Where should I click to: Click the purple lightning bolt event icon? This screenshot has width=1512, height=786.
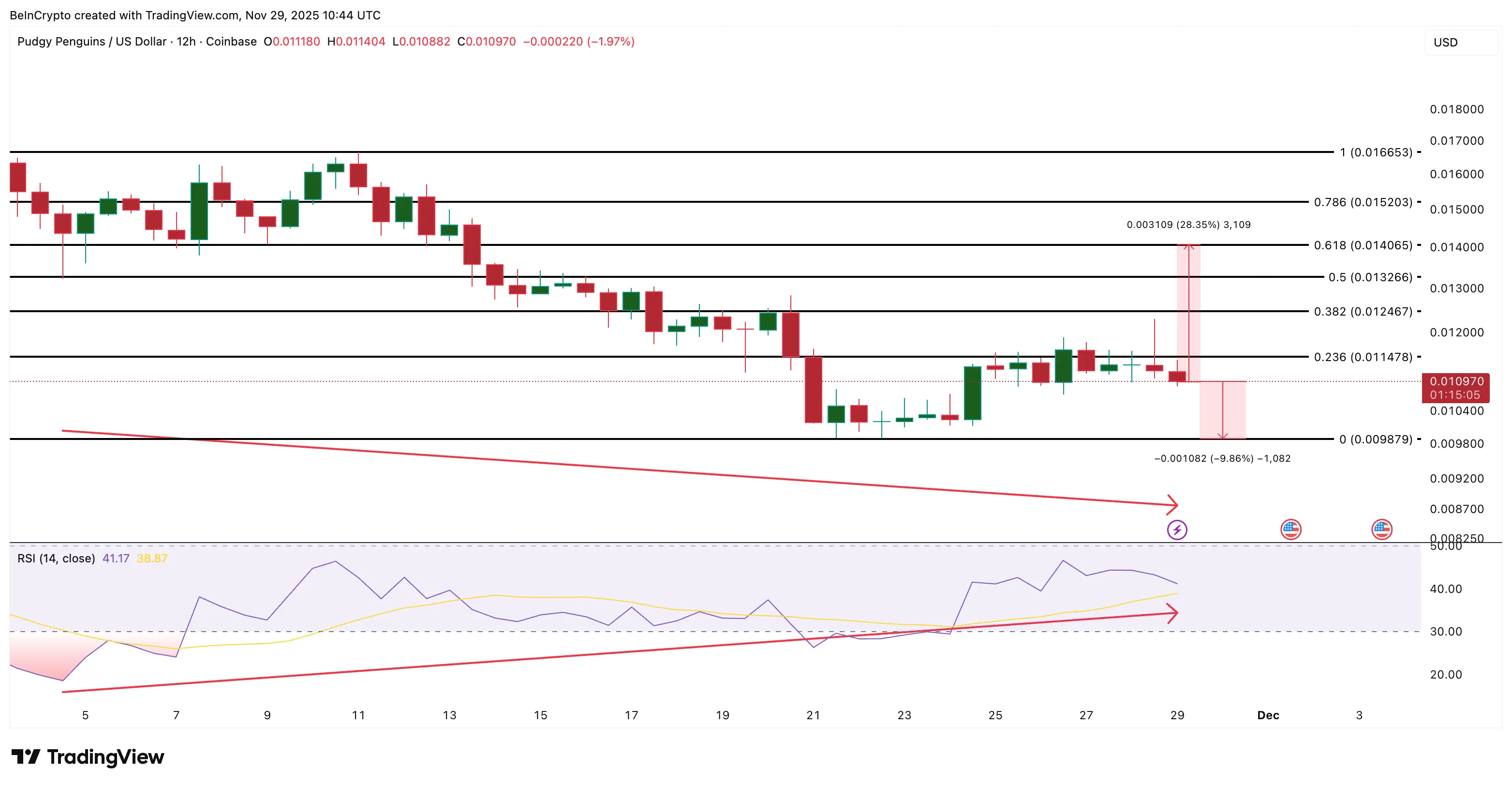(x=1177, y=530)
